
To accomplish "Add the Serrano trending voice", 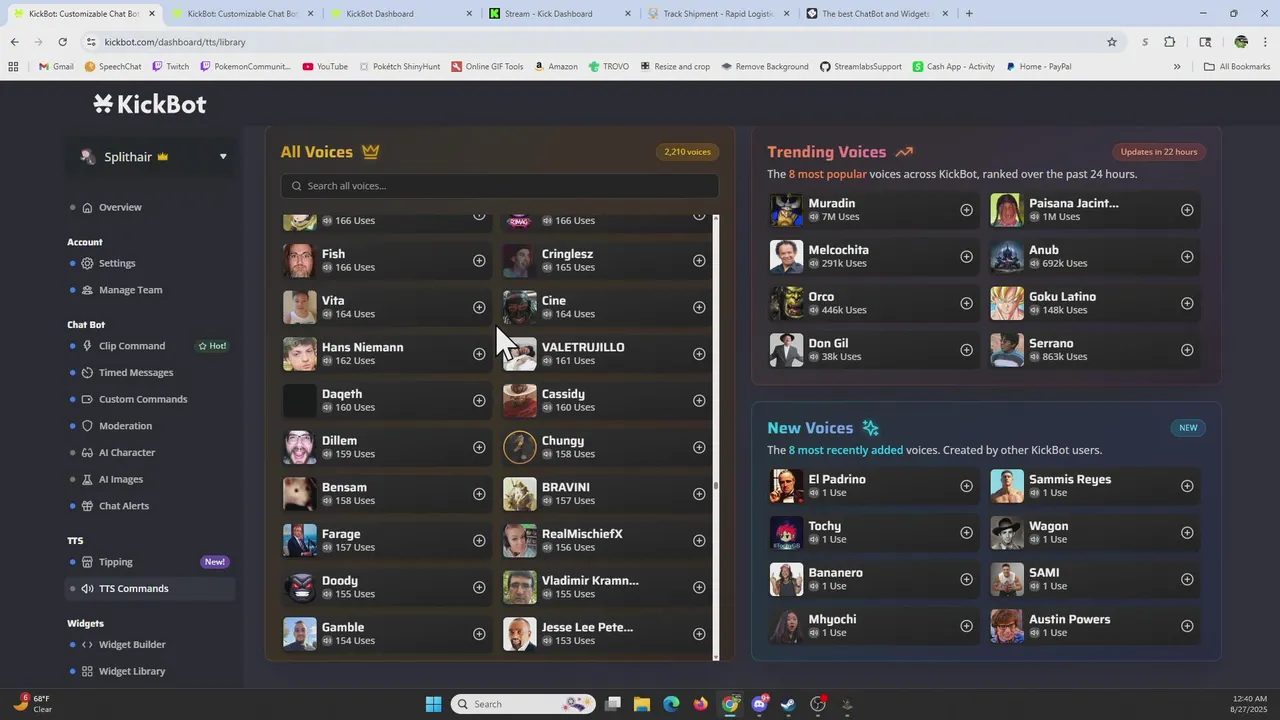I will pos(1187,350).
